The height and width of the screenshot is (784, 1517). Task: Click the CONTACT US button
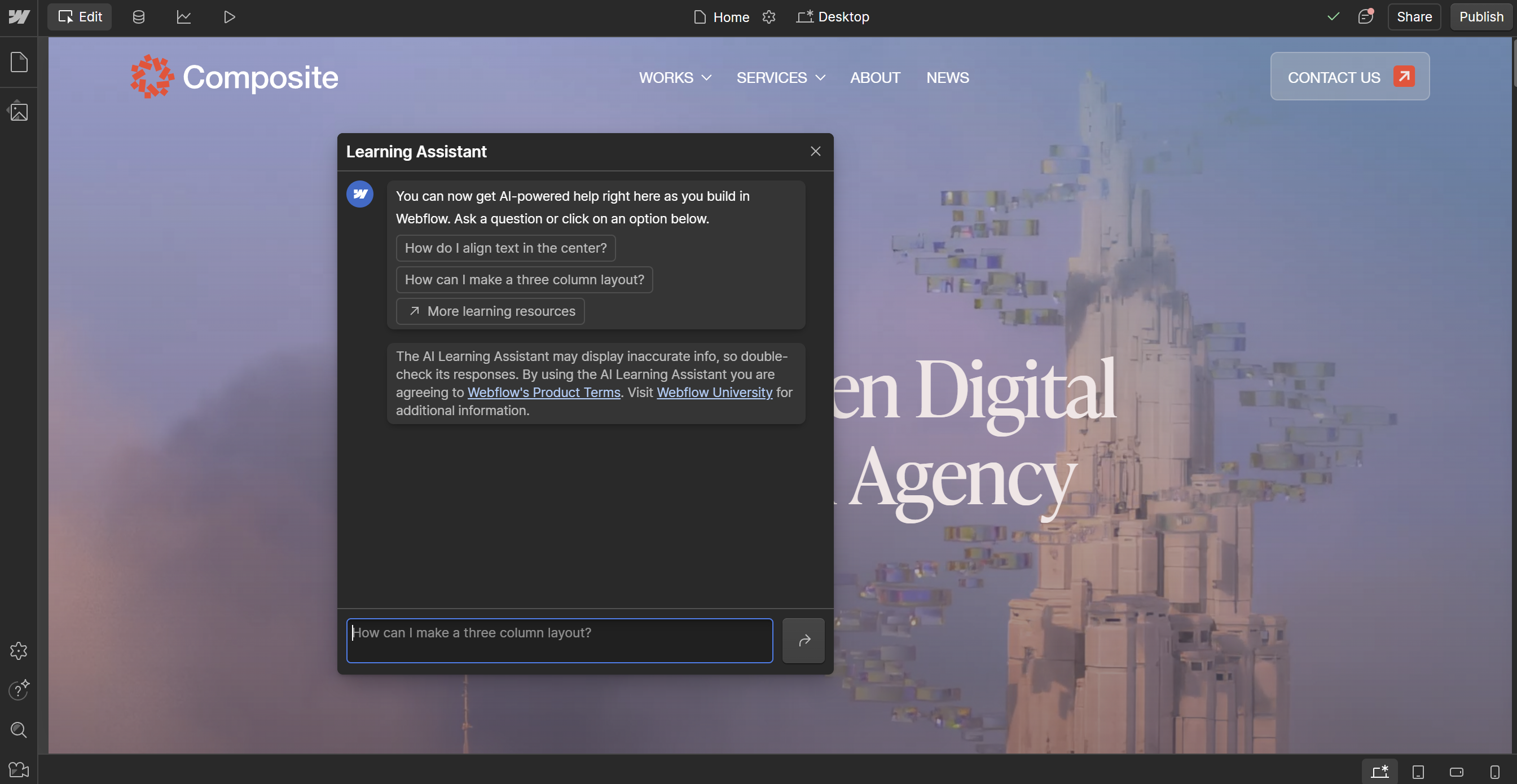click(x=1349, y=76)
